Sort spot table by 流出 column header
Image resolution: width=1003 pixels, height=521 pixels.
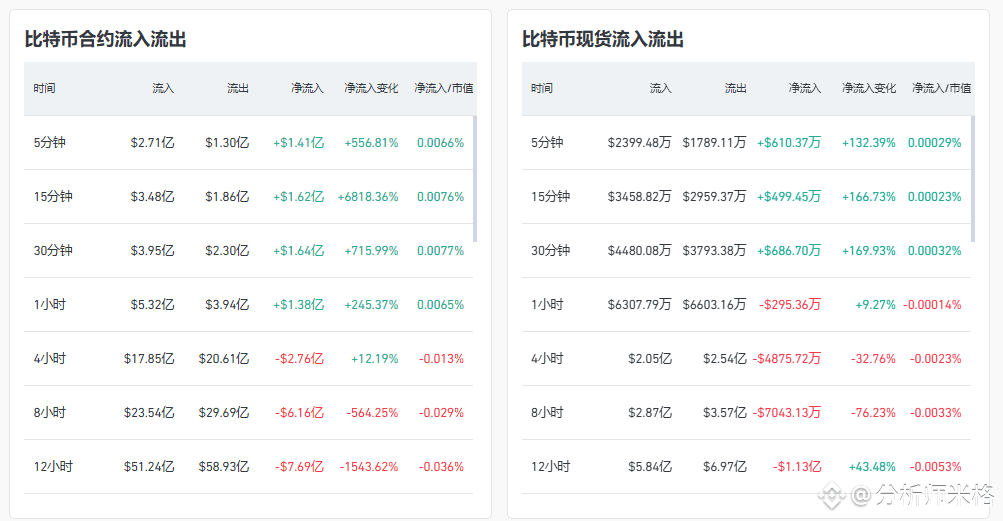[x=736, y=88]
